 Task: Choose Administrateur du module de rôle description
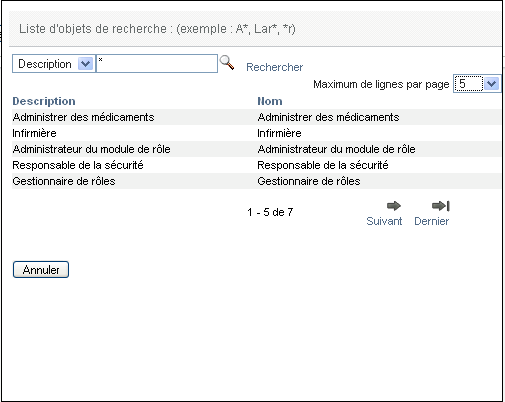point(91,149)
